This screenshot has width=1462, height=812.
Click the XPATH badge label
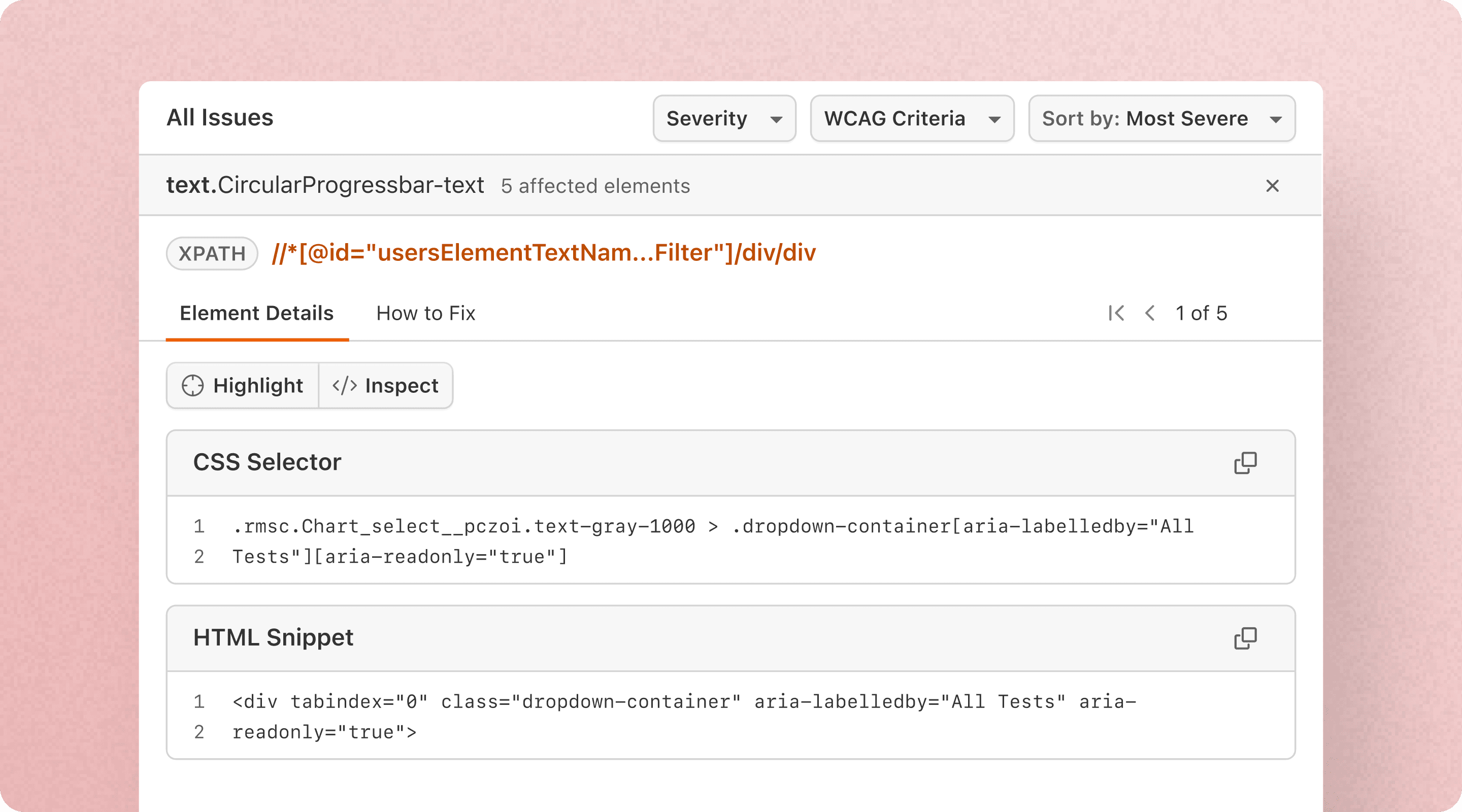pyautogui.click(x=212, y=254)
